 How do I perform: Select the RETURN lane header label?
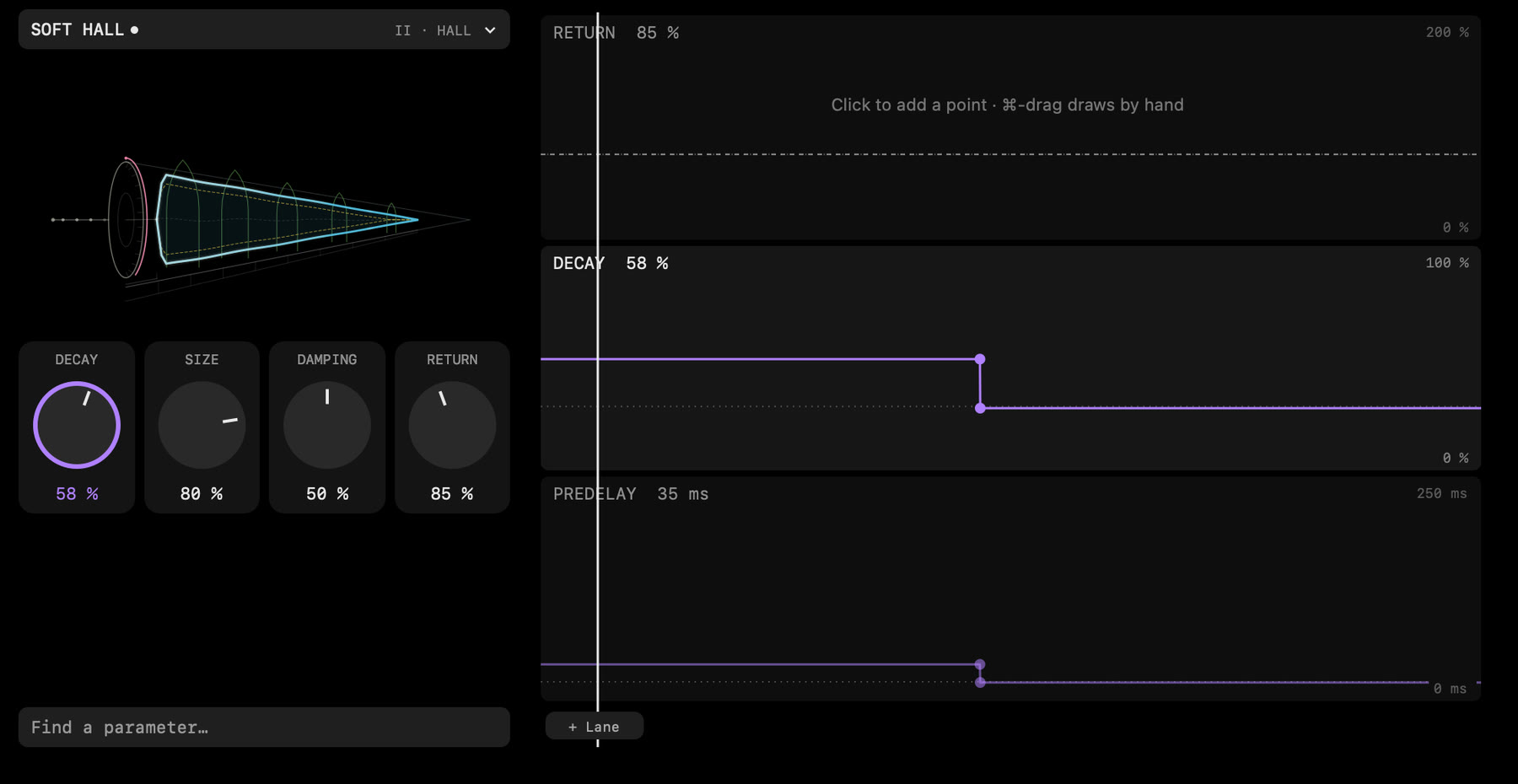click(x=584, y=33)
